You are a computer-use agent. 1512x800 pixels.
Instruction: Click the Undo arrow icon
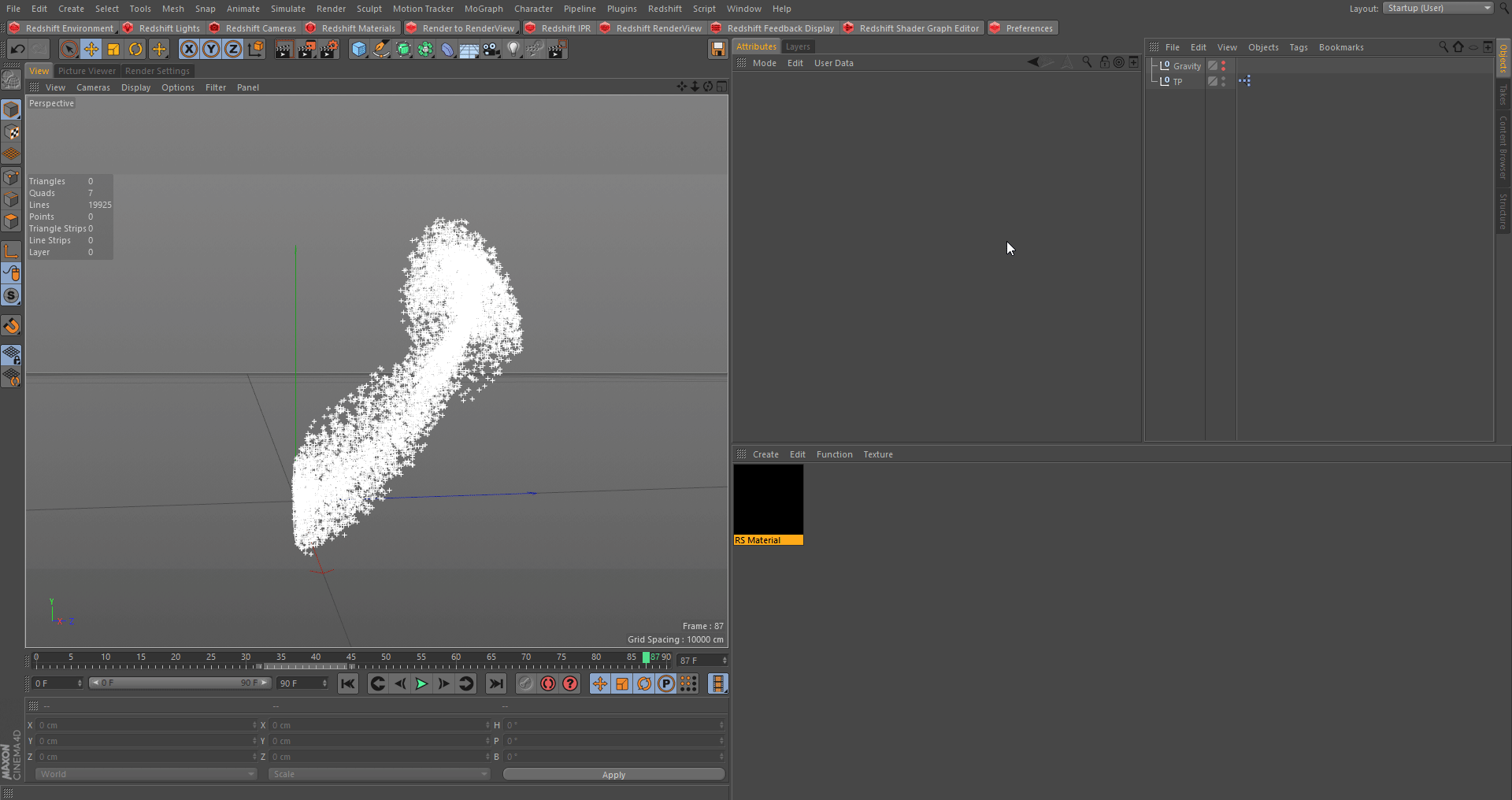click(x=17, y=50)
